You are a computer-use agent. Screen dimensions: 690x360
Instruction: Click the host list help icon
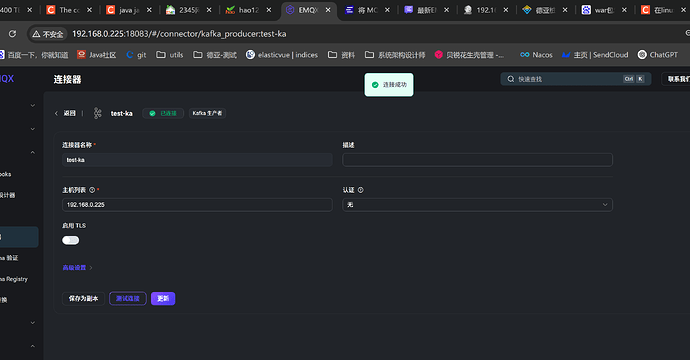click(x=92, y=190)
